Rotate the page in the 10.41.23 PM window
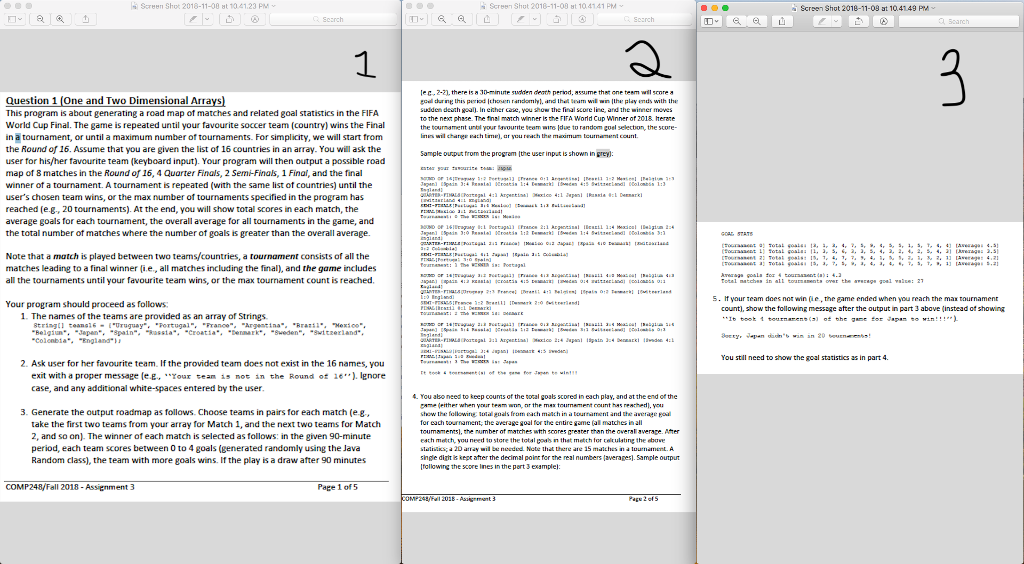Image resolution: width=1024 pixels, height=564 pixels. (230, 20)
